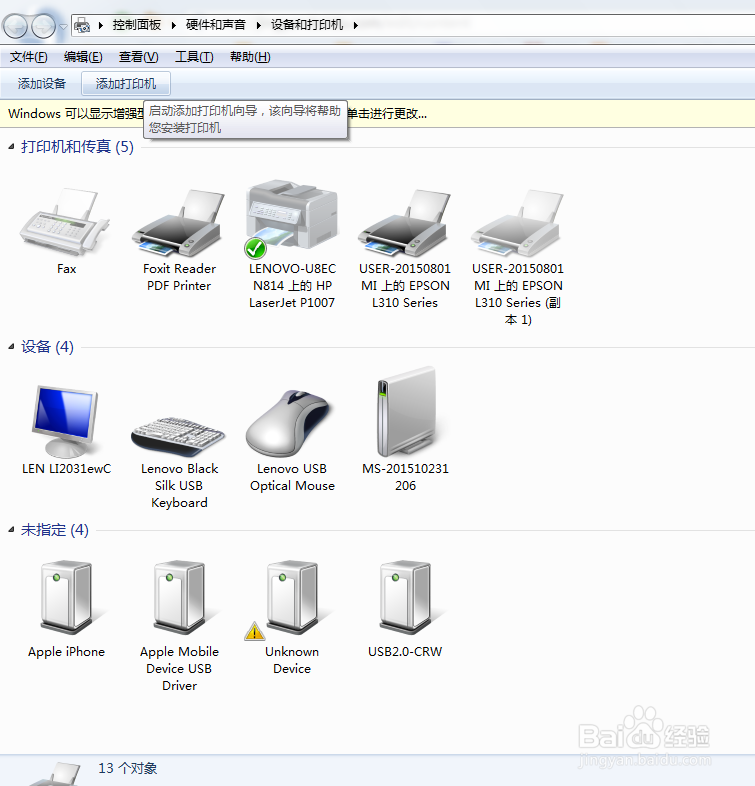This screenshot has width=755, height=786.
Task: Click the LENOVO-U8ECN814 上的 HP LaserJet P1007 label
Action: click(292, 286)
